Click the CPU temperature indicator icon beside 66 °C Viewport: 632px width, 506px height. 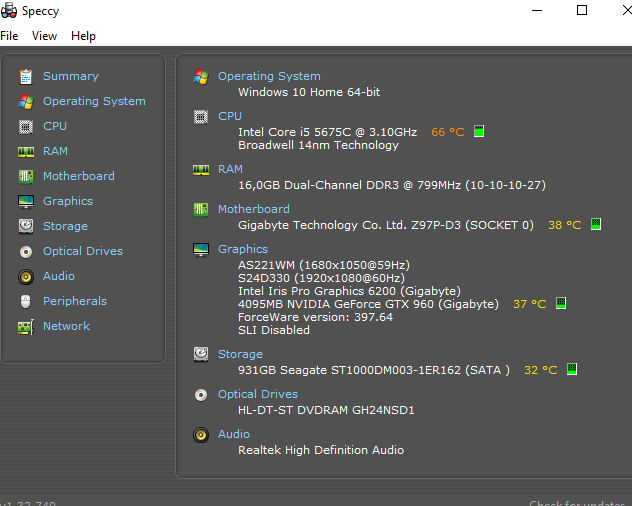pos(479,131)
